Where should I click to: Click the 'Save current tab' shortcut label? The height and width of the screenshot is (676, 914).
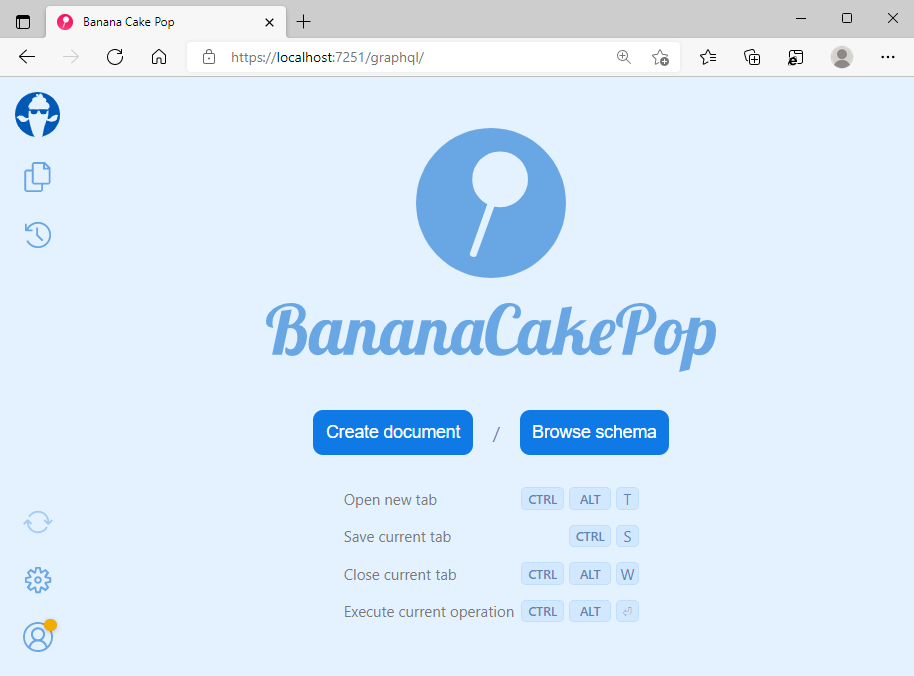coord(397,537)
